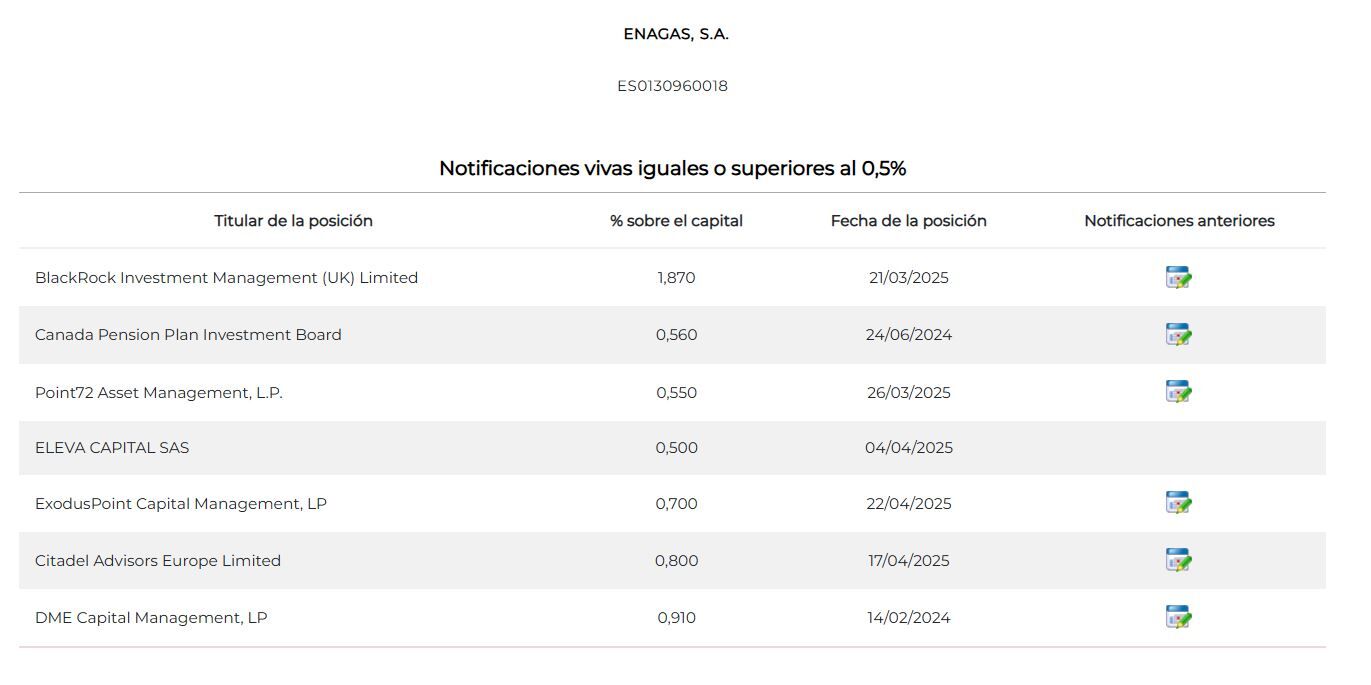
Task: Open previous notifications icon for BlackRock row
Action: pyautogui.click(x=1179, y=278)
